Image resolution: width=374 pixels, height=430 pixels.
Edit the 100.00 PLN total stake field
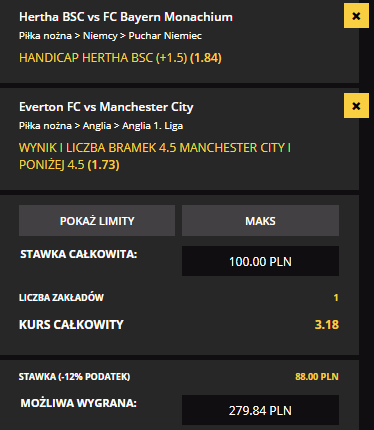pyautogui.click(x=260, y=261)
